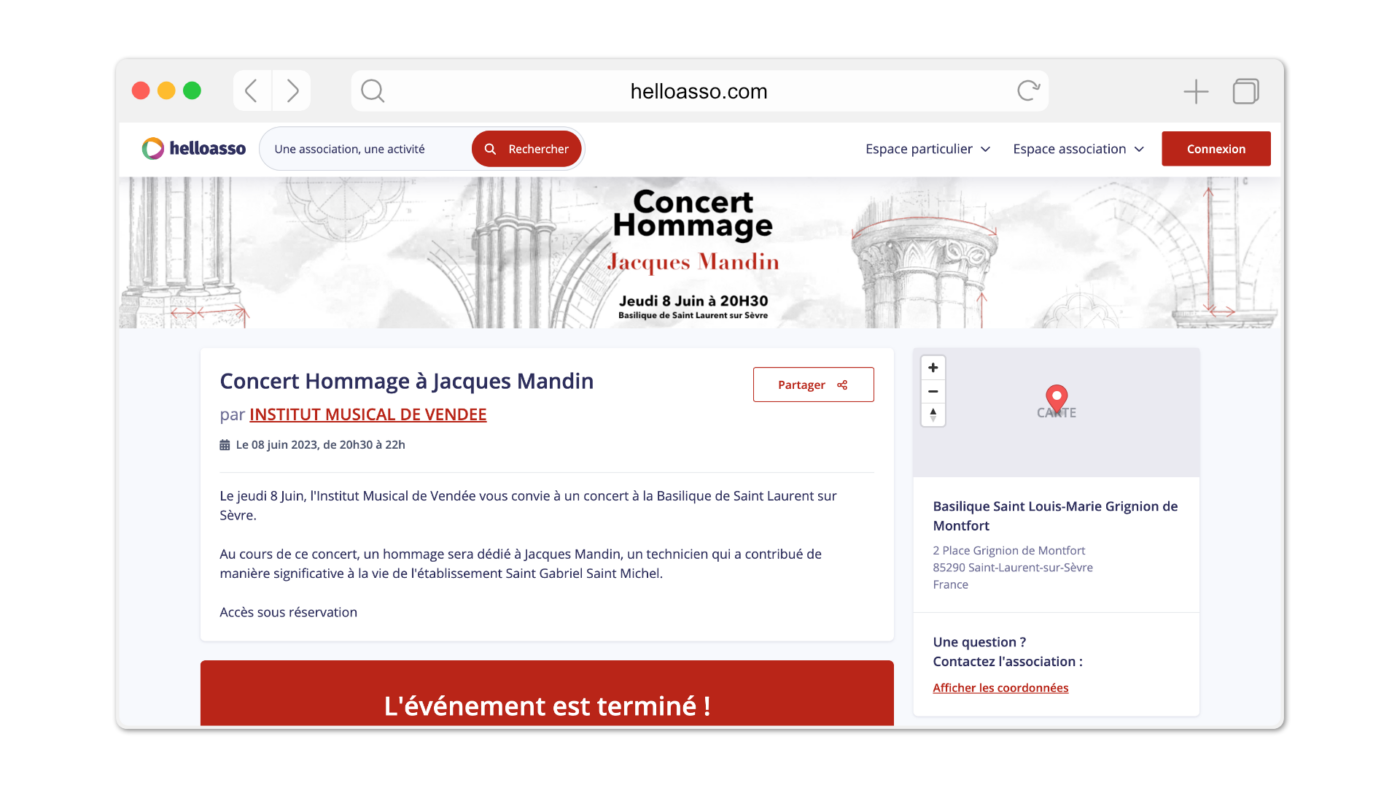Click the map area

tap(1056, 413)
